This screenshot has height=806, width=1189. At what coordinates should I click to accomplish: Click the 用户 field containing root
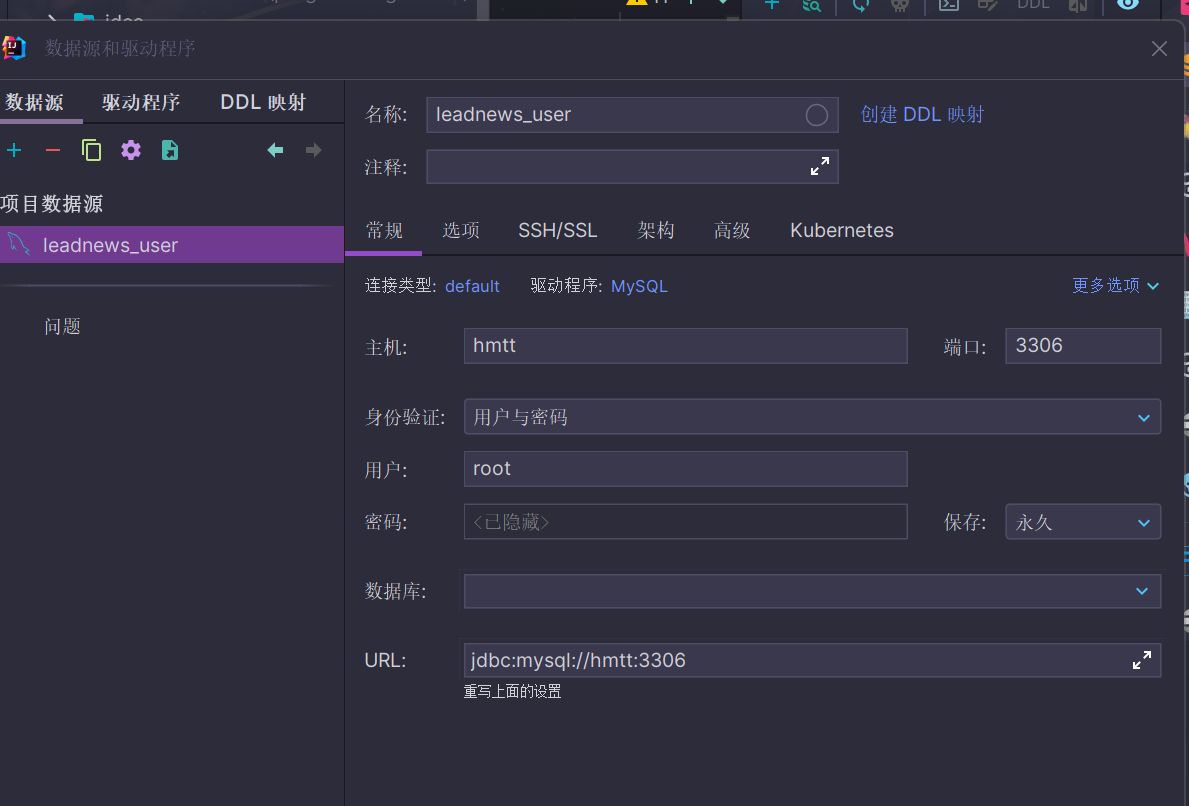pyautogui.click(x=685, y=469)
